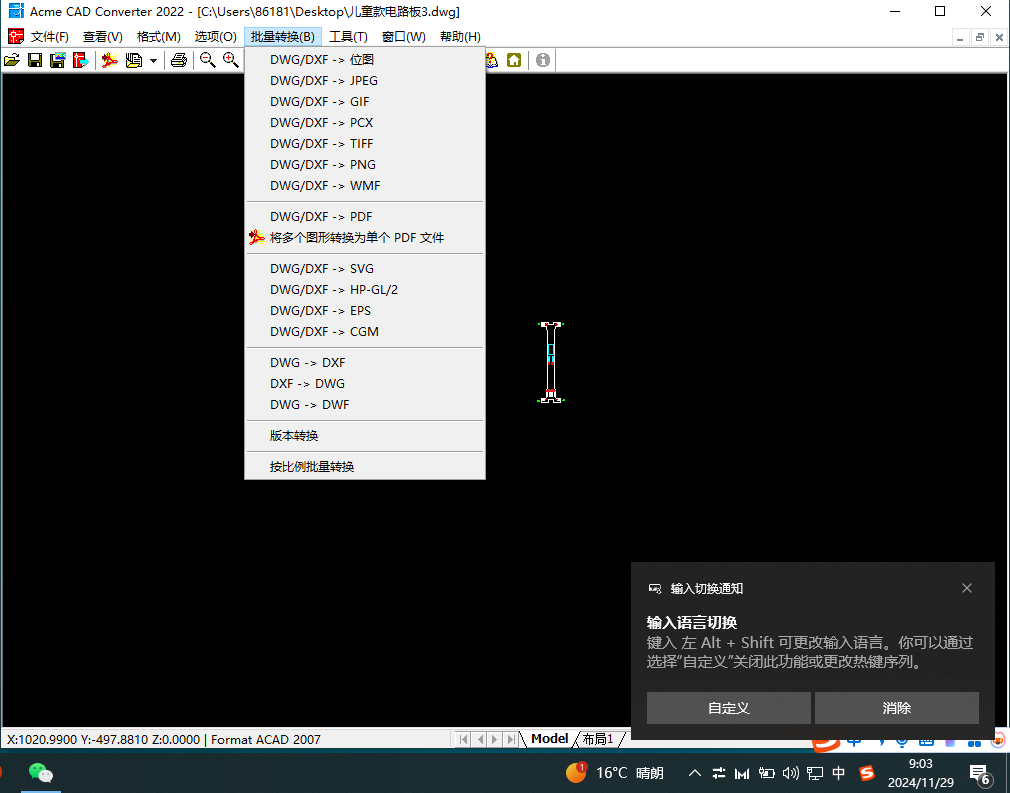
Task: Open the 文件(F) menu
Action: pos(50,37)
